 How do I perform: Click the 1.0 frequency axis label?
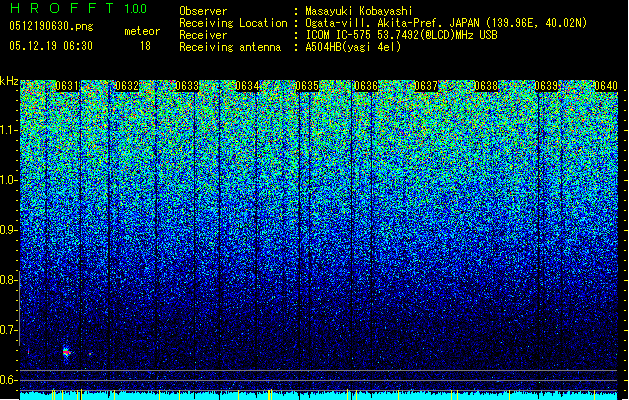click(9, 180)
